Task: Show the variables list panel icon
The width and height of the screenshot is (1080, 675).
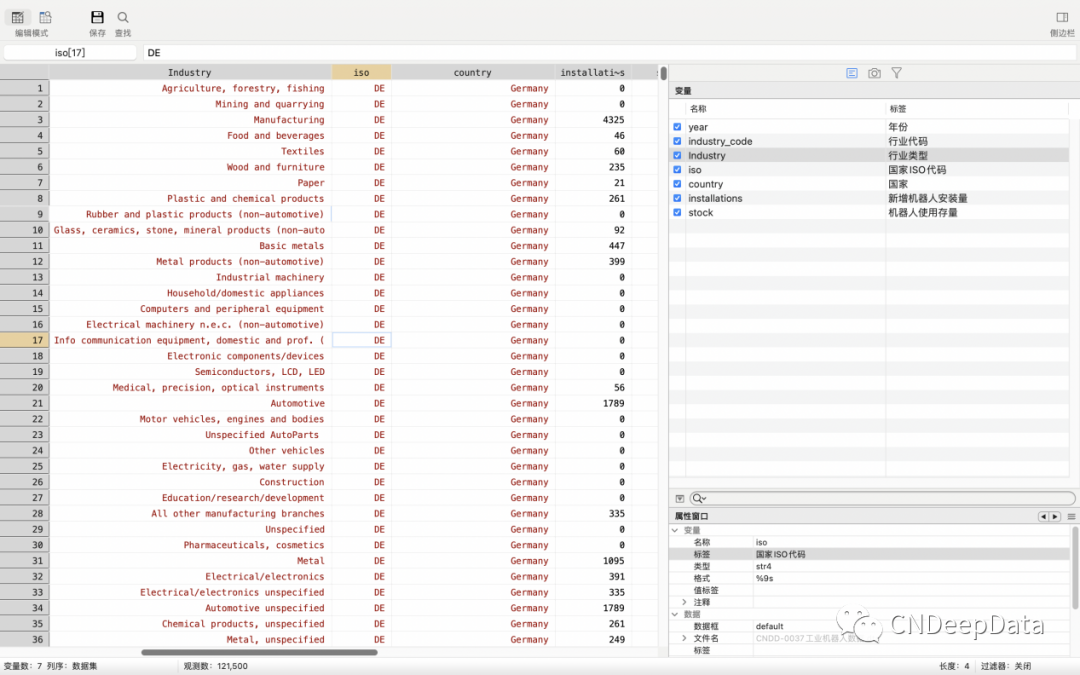Action: (852, 73)
